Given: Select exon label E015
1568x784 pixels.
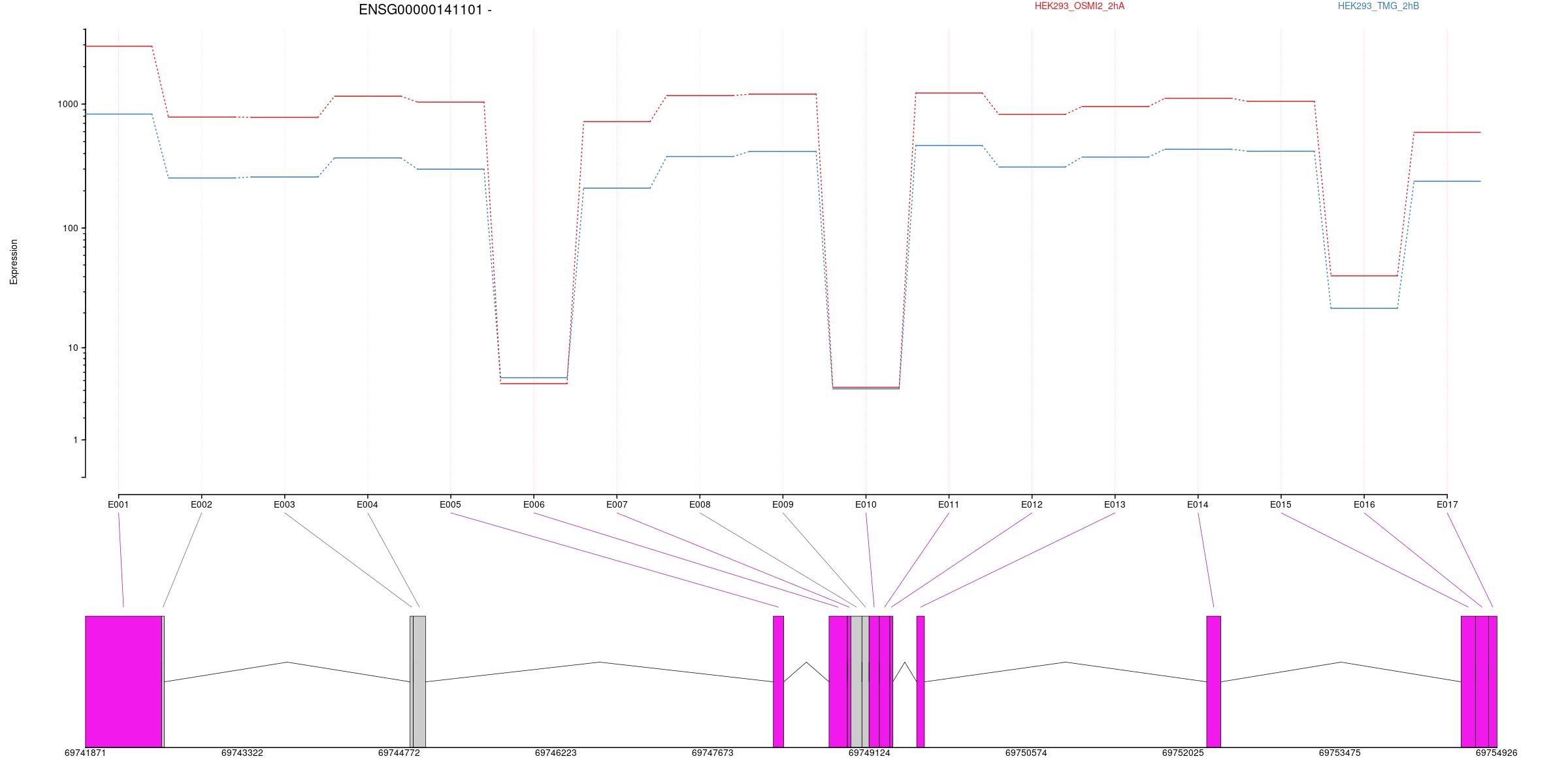Looking at the screenshot, I should click(1281, 504).
